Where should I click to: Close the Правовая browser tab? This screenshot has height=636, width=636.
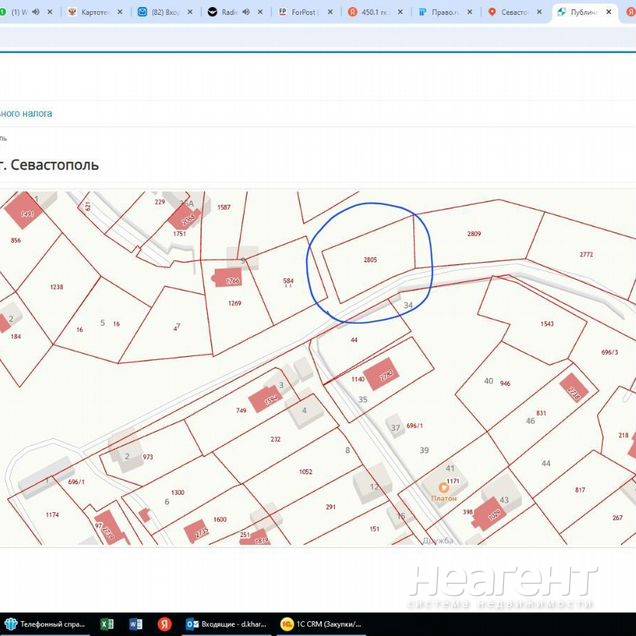[470, 13]
